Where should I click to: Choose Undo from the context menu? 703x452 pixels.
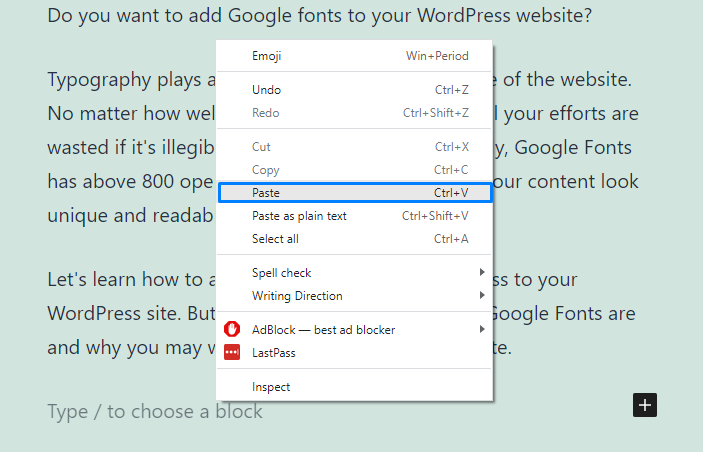coord(355,90)
